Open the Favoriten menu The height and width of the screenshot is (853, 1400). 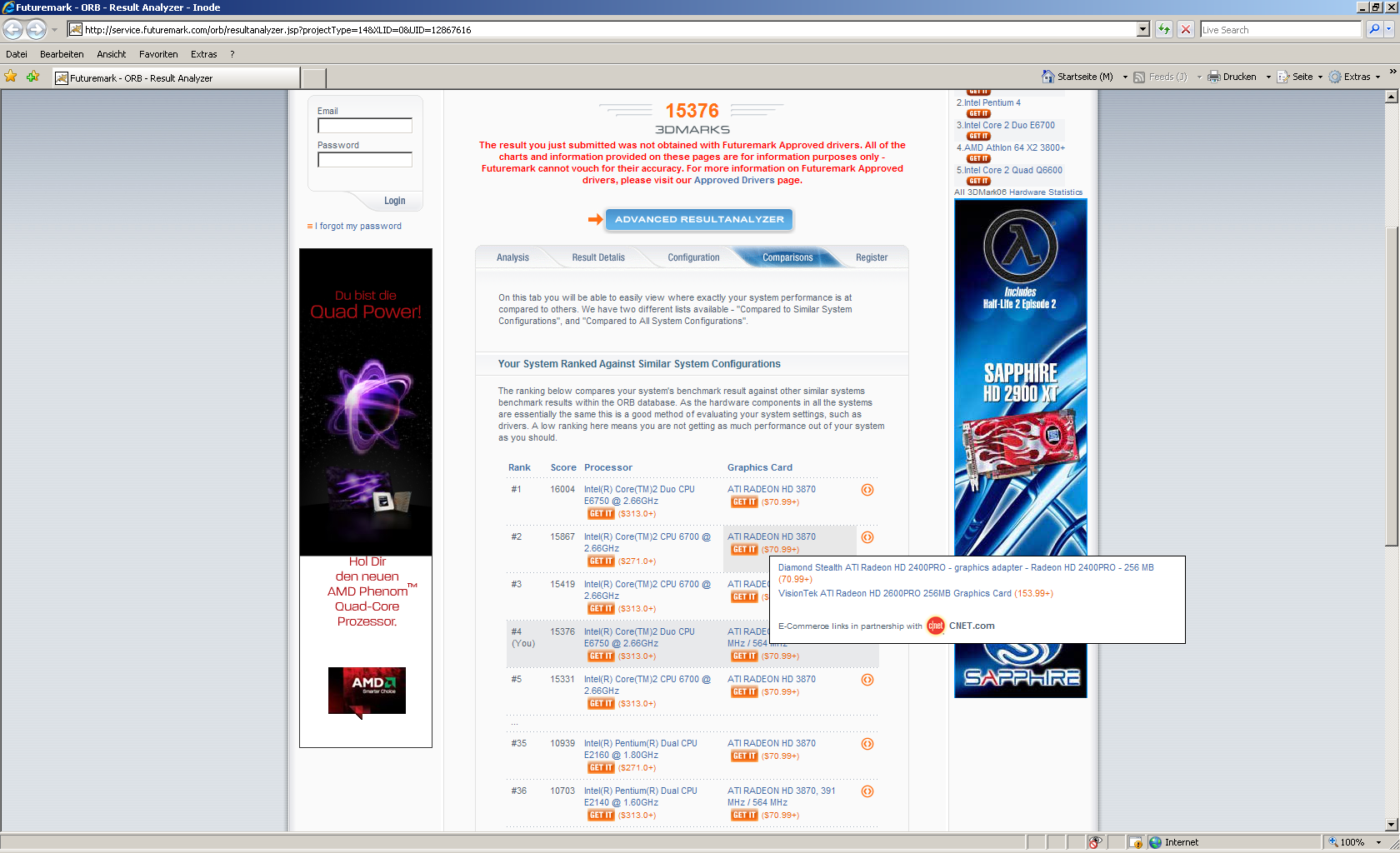[158, 54]
